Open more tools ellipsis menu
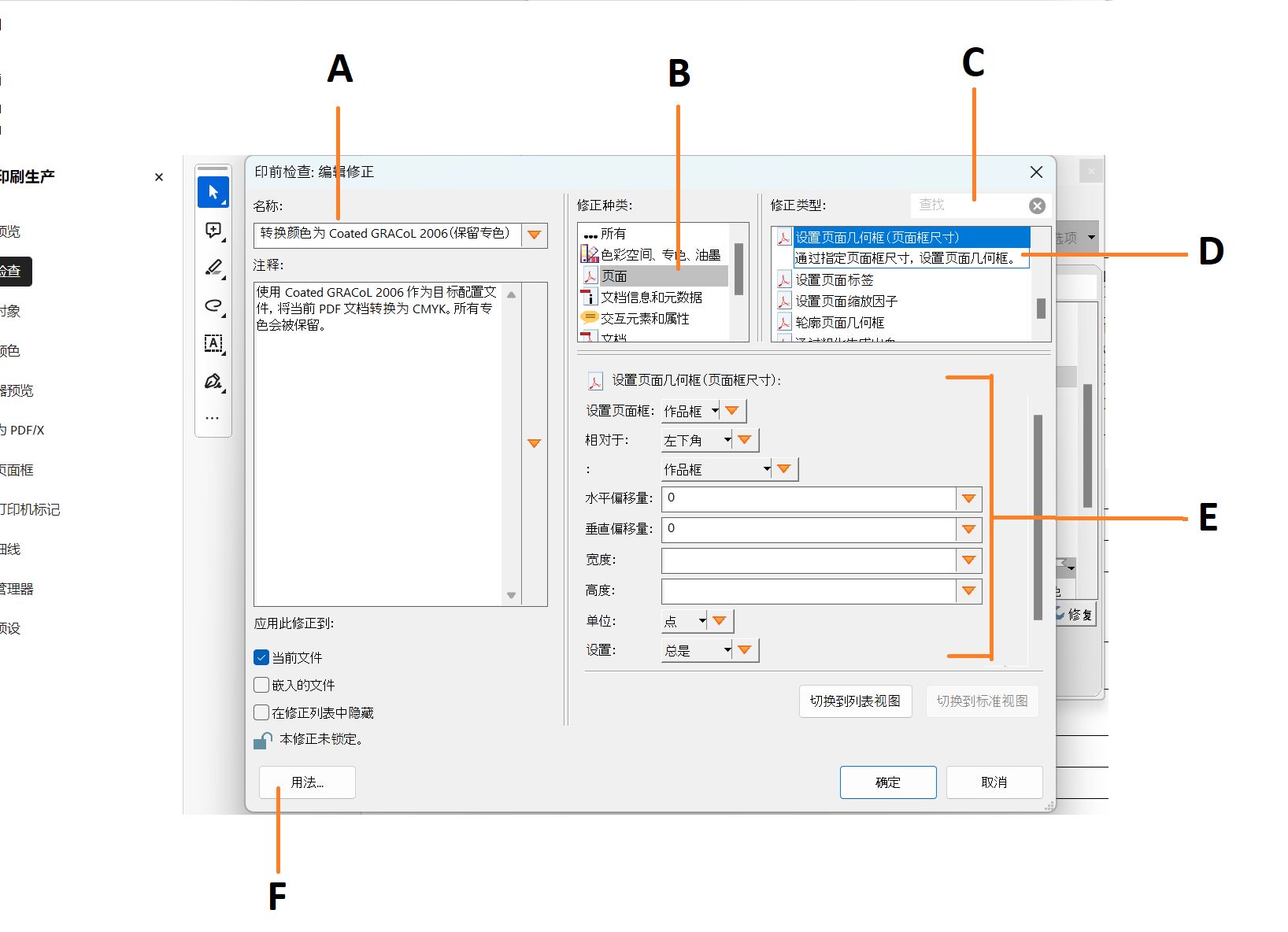 tap(213, 418)
